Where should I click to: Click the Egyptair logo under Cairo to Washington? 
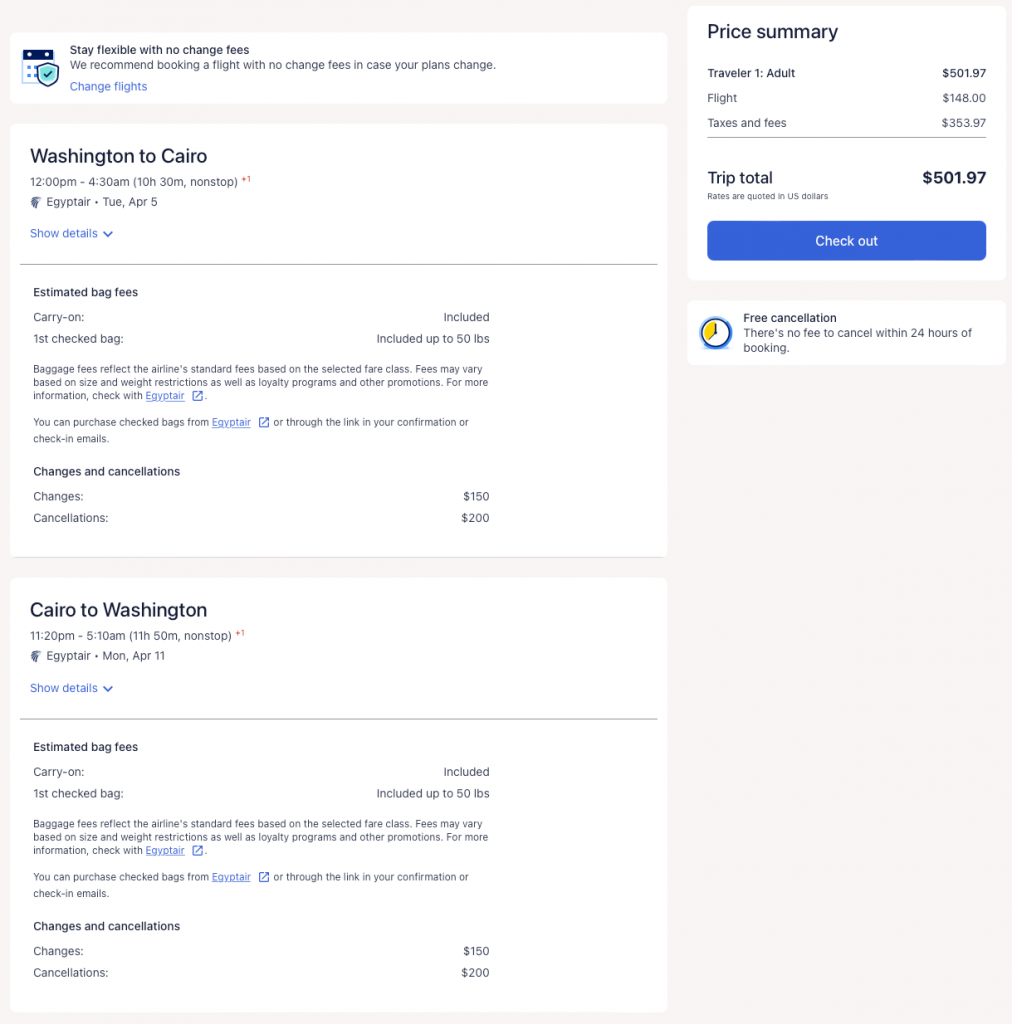36,656
